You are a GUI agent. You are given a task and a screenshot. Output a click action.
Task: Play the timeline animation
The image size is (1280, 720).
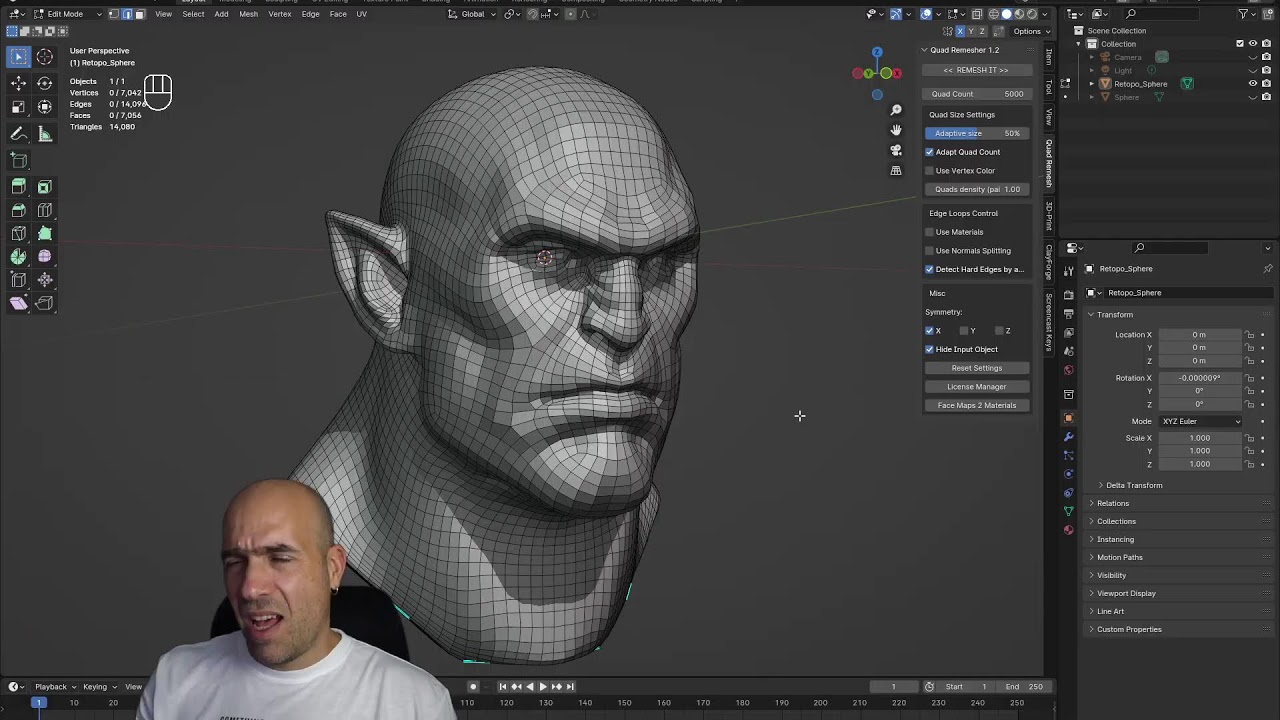543,687
